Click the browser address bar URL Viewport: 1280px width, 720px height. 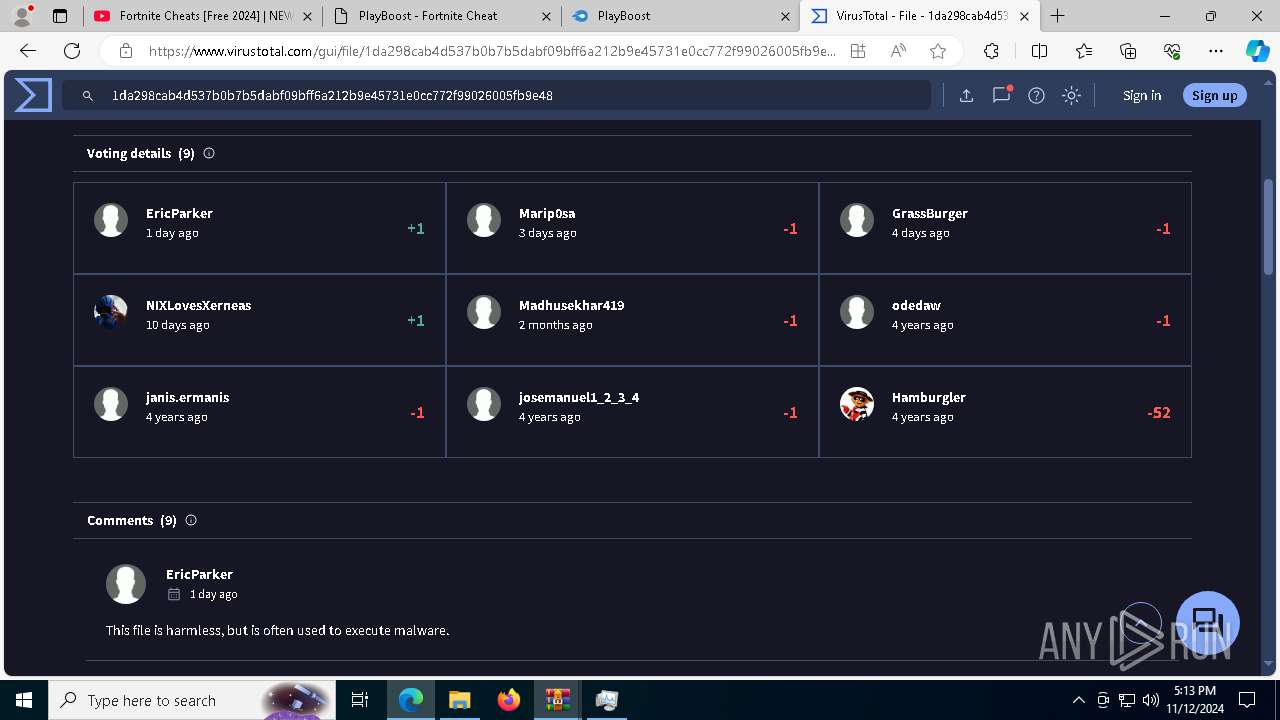491,51
